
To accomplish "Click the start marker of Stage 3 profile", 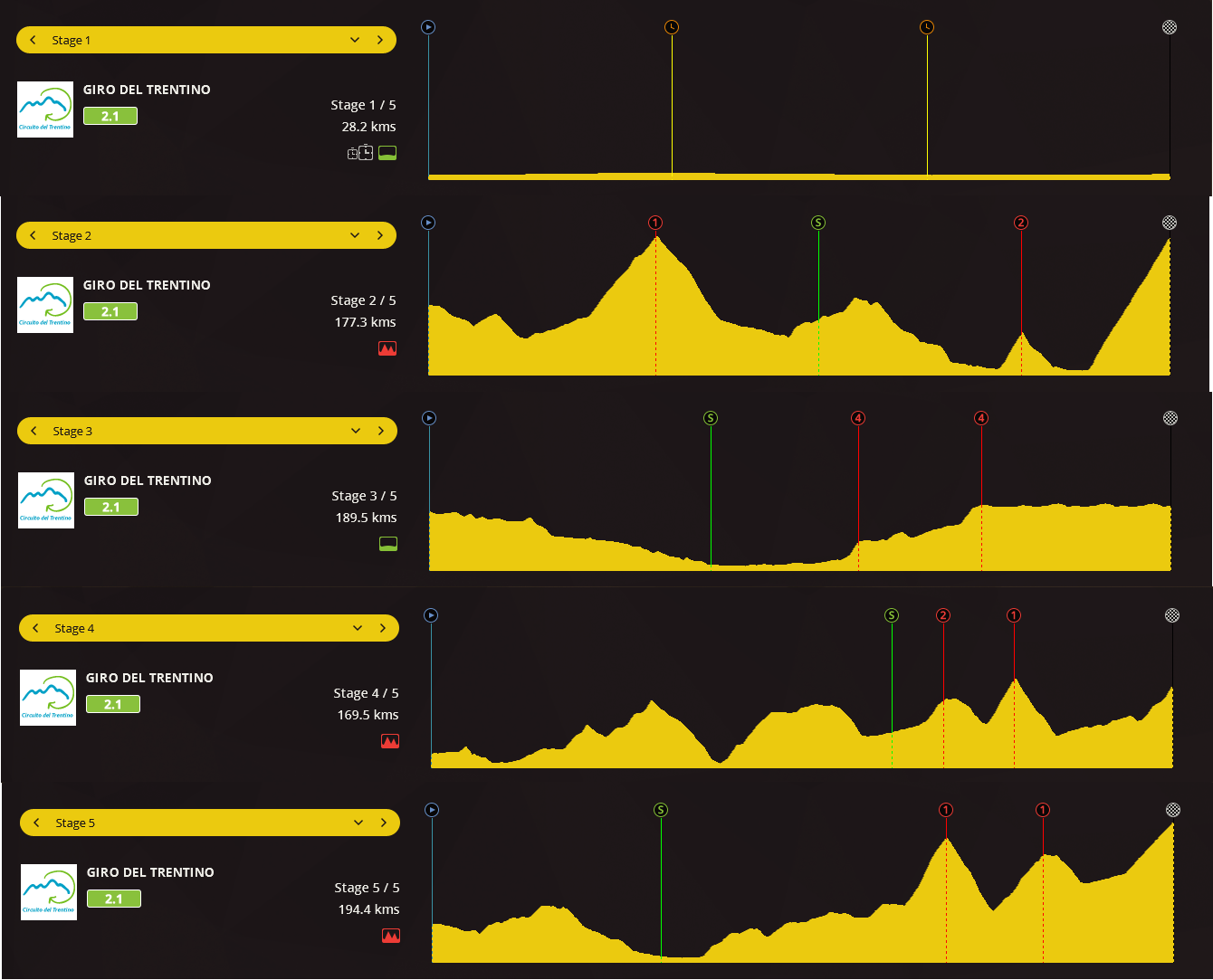I will (430, 418).
